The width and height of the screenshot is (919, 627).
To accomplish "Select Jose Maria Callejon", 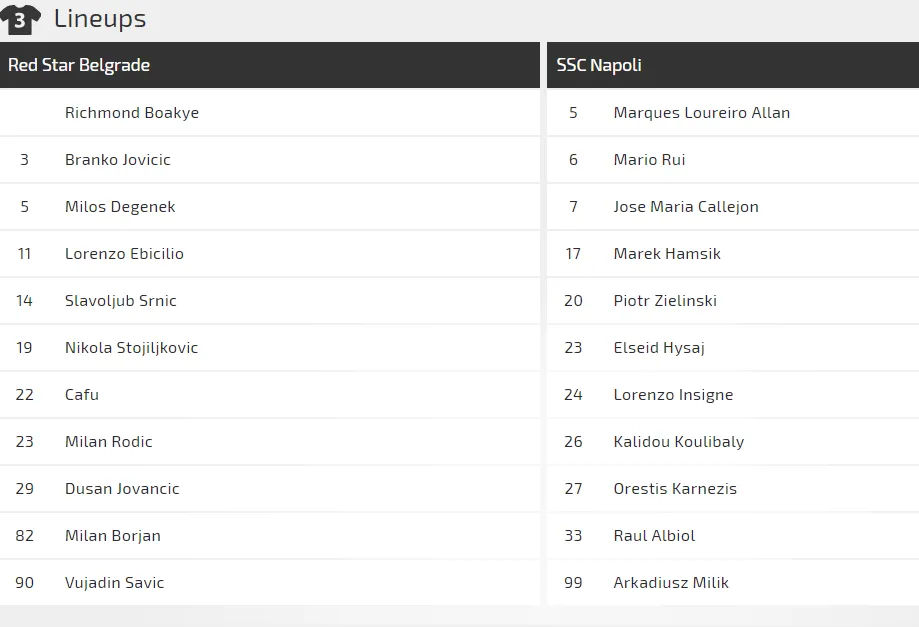I will 686,207.
